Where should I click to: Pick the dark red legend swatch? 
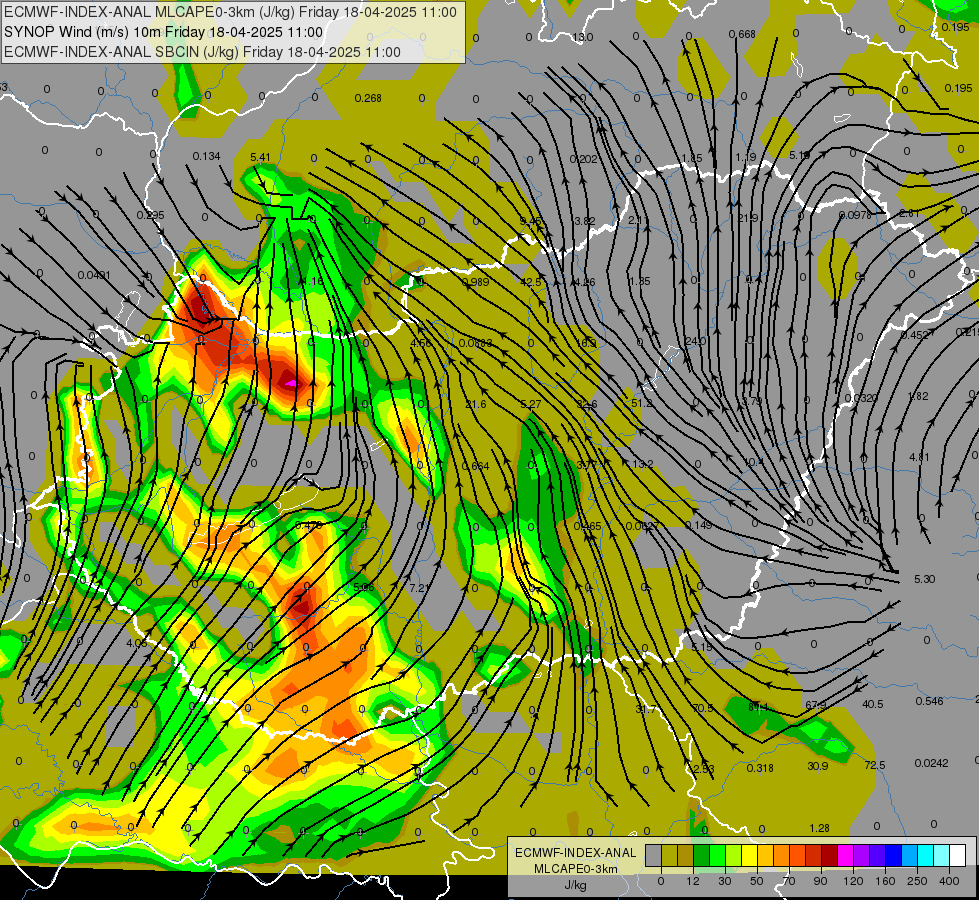pyautogui.click(x=829, y=855)
